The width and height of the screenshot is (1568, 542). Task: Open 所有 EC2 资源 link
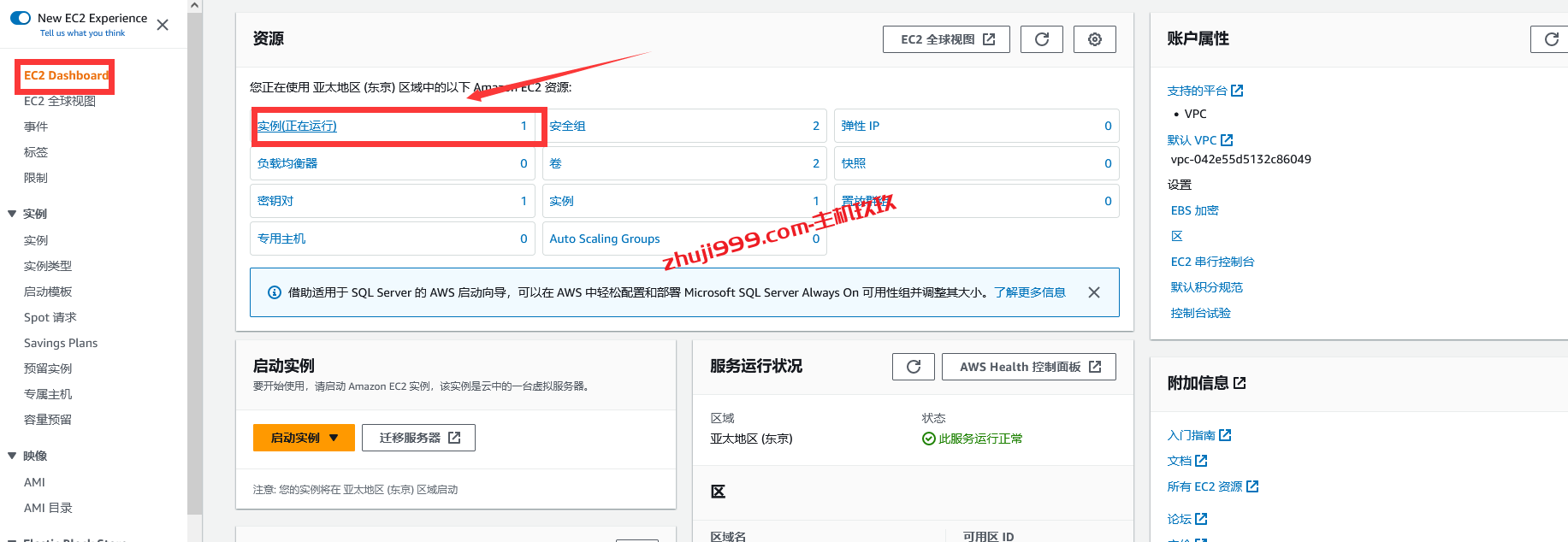coord(1213,486)
